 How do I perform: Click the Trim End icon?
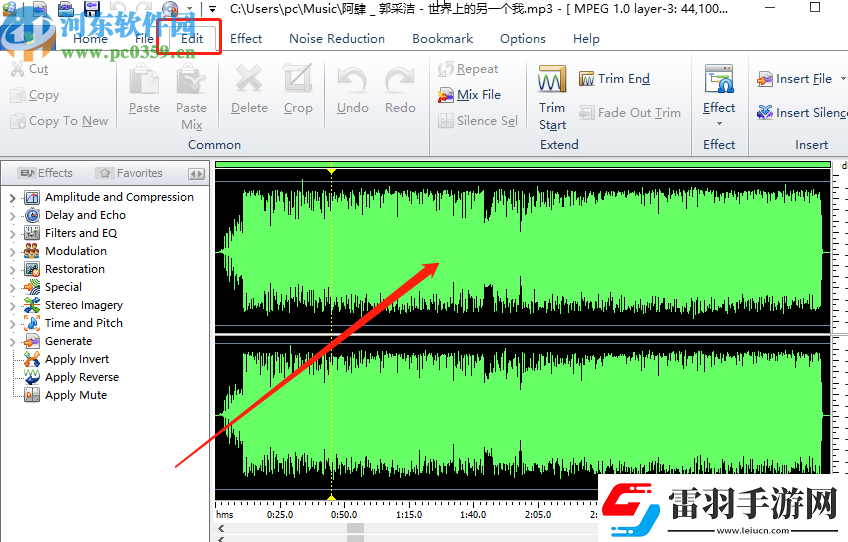pos(586,79)
